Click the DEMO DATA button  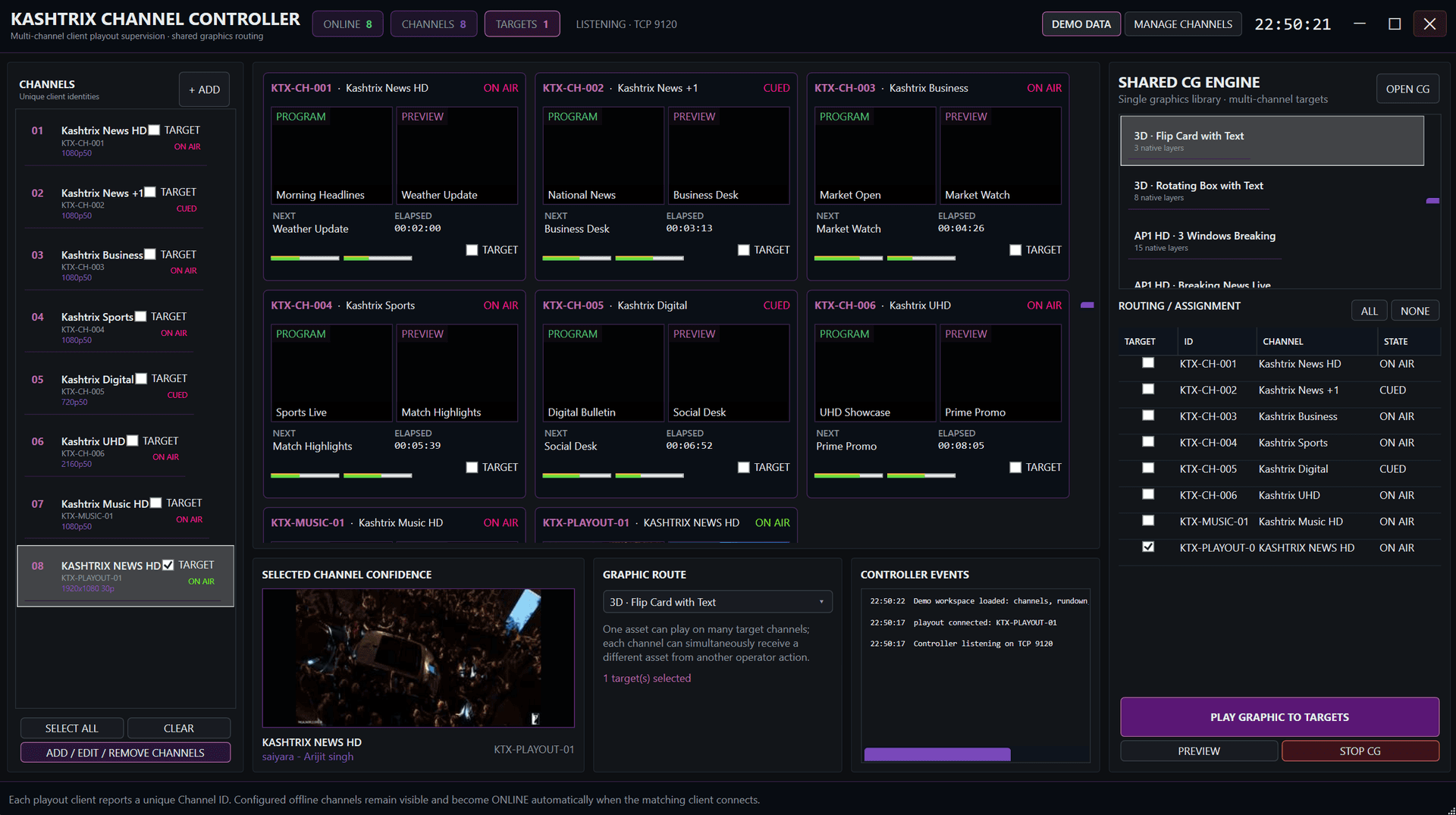coord(1081,24)
